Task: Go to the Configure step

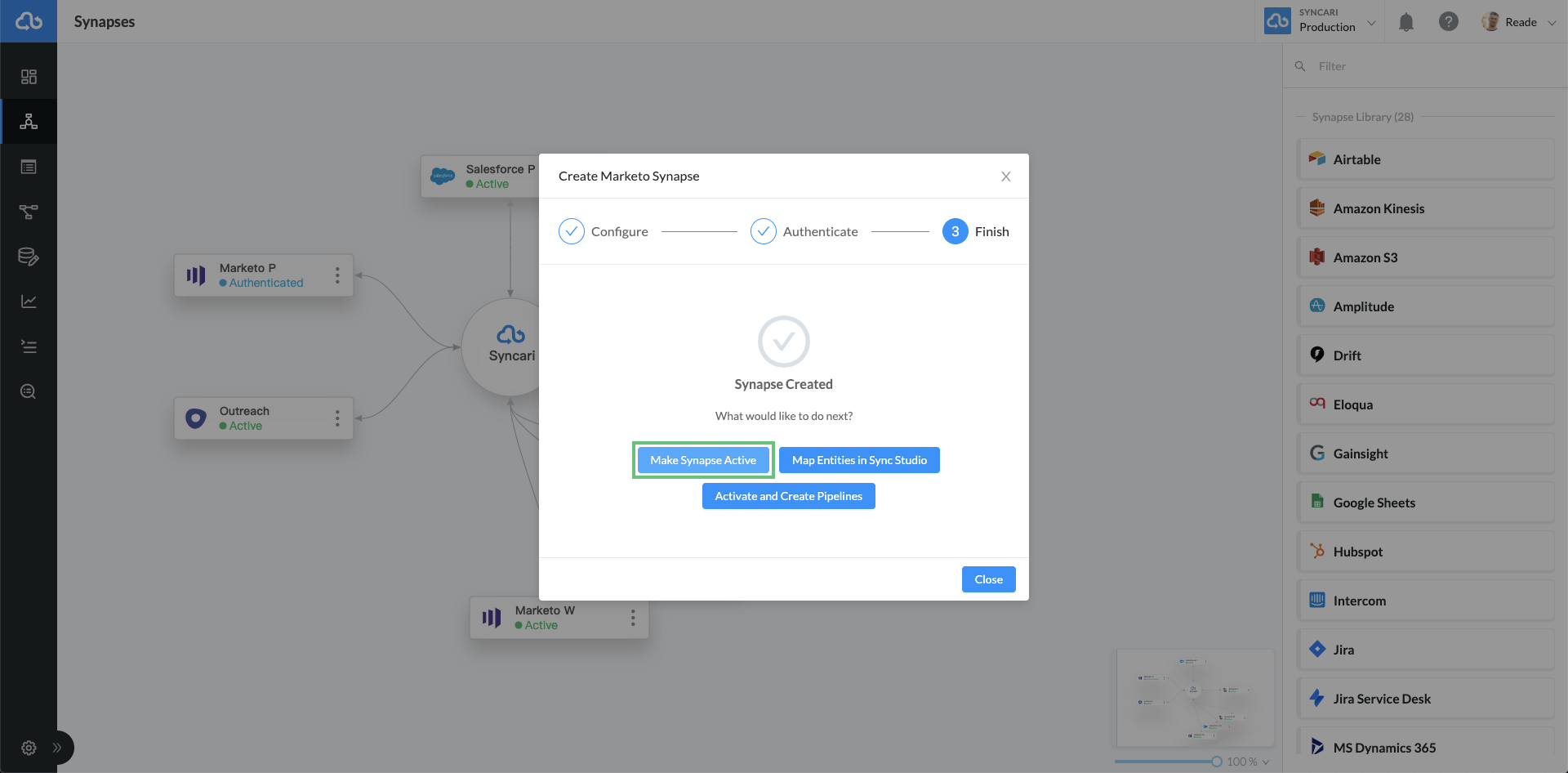Action: point(604,231)
